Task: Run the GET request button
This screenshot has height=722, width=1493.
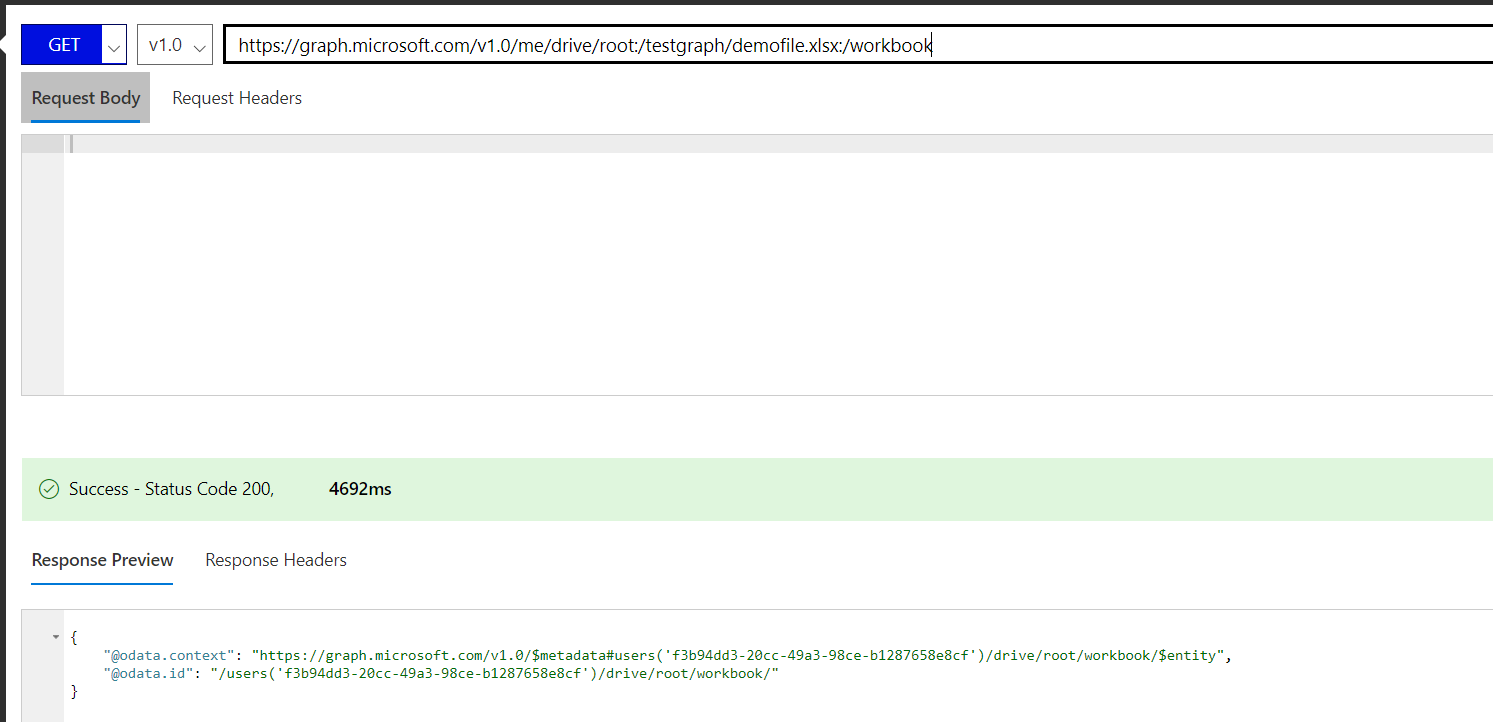Action: click(62, 45)
